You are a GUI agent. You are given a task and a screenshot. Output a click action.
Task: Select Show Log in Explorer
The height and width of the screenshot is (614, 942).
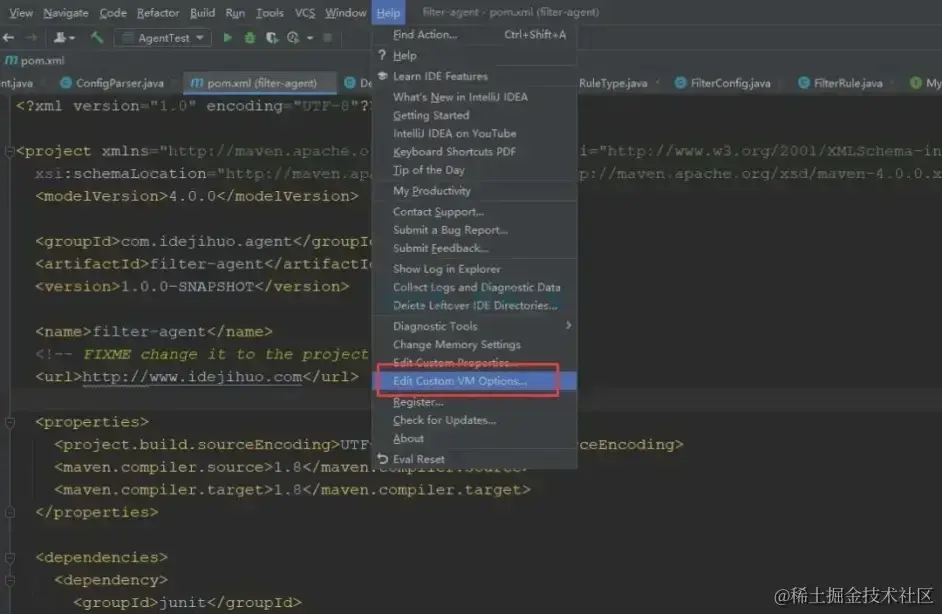pos(475,269)
